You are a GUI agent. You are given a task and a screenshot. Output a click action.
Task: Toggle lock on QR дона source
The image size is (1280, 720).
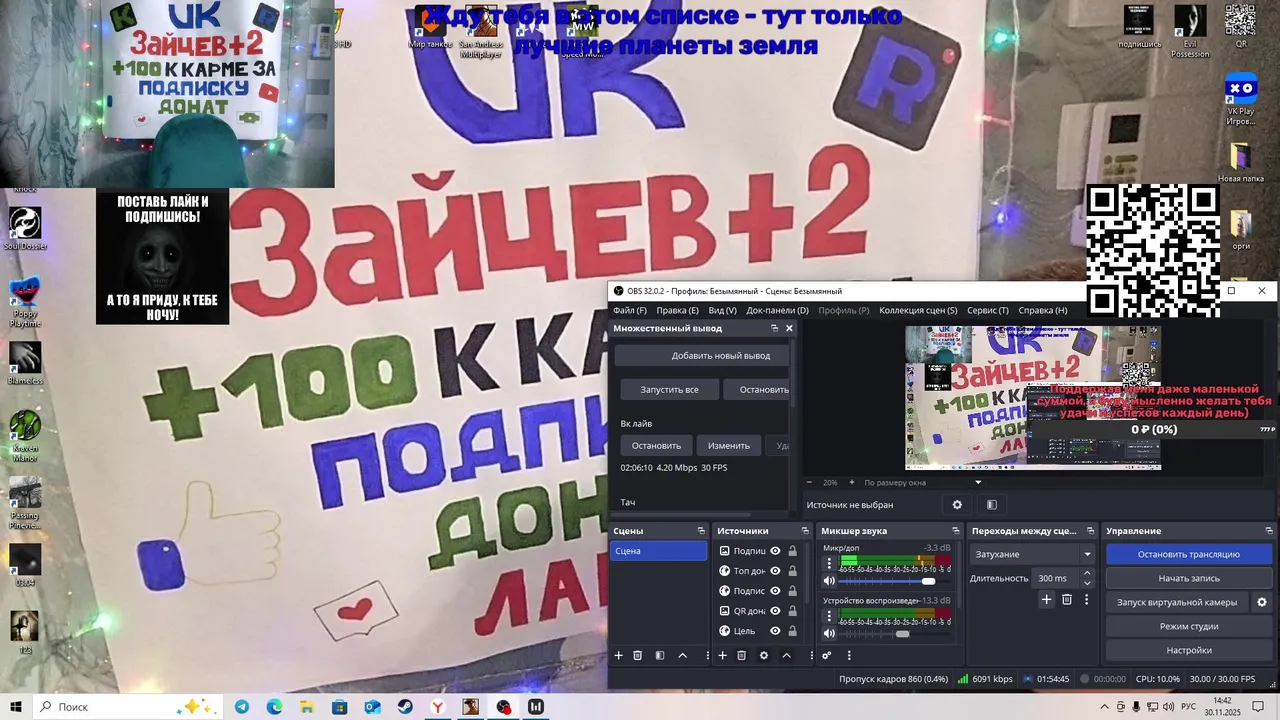pos(793,611)
